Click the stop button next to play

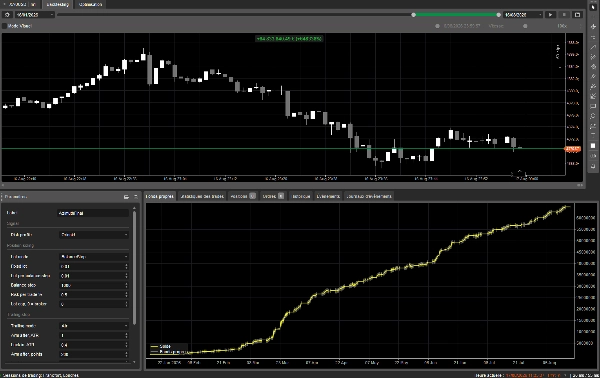point(564,15)
